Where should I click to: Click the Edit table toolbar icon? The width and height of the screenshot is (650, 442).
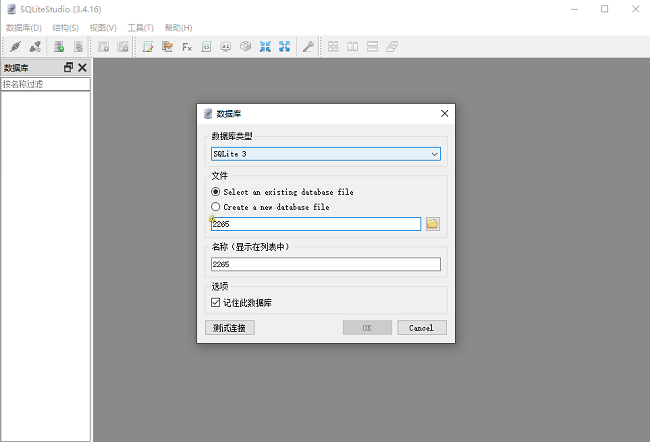(x=123, y=46)
